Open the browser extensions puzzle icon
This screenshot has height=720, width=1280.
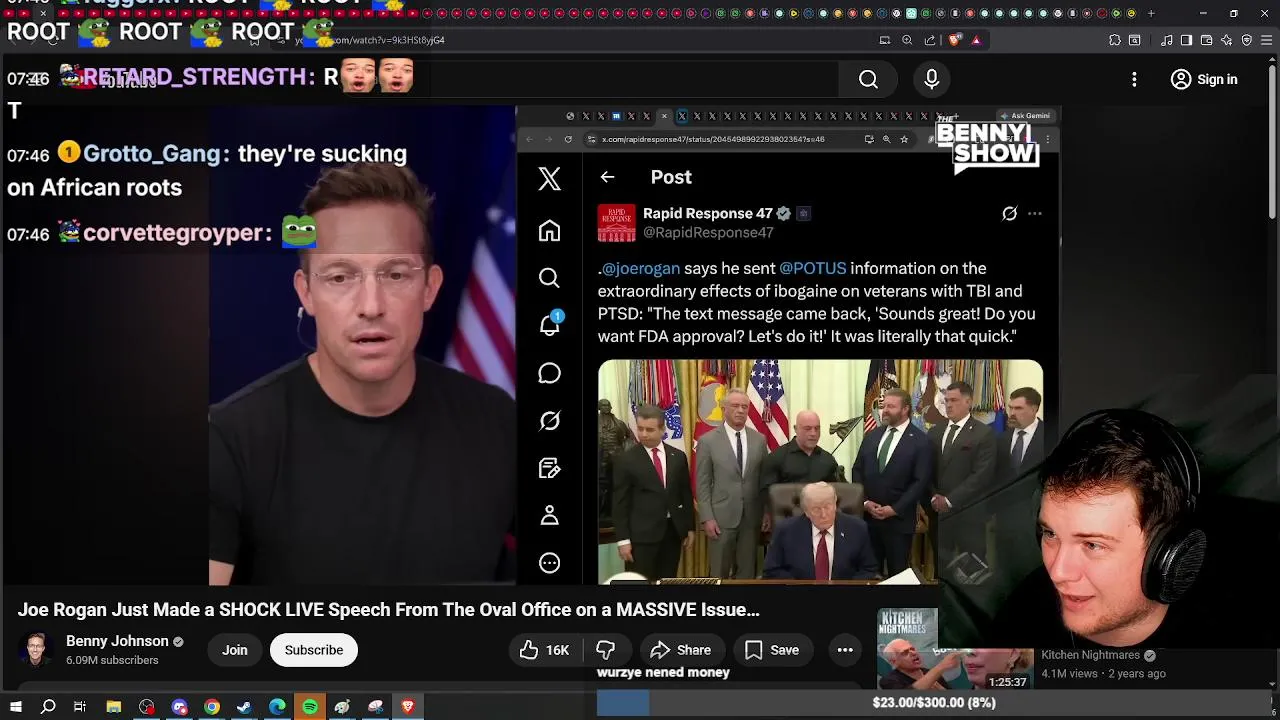coord(1115,40)
